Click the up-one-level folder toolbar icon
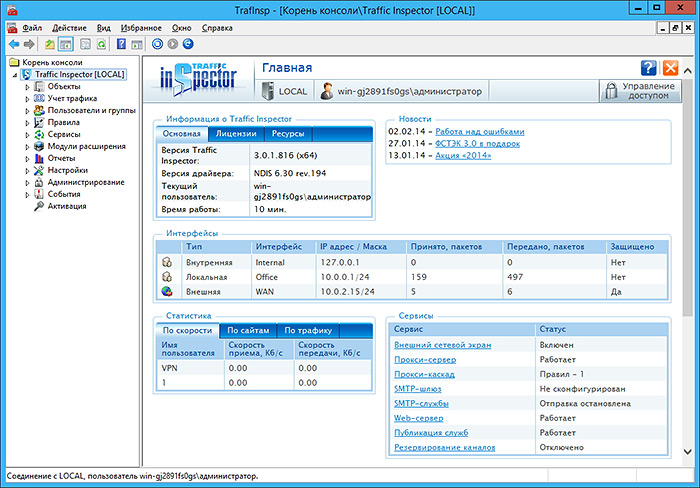 [50, 44]
